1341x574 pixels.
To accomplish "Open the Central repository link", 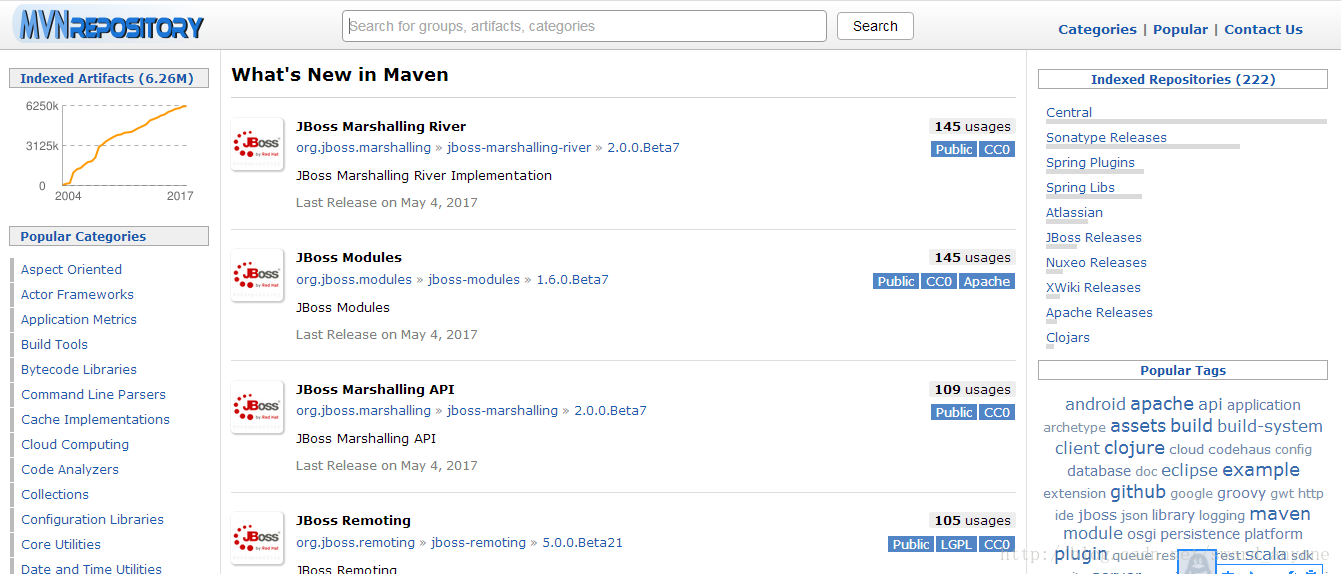I will click(1069, 112).
